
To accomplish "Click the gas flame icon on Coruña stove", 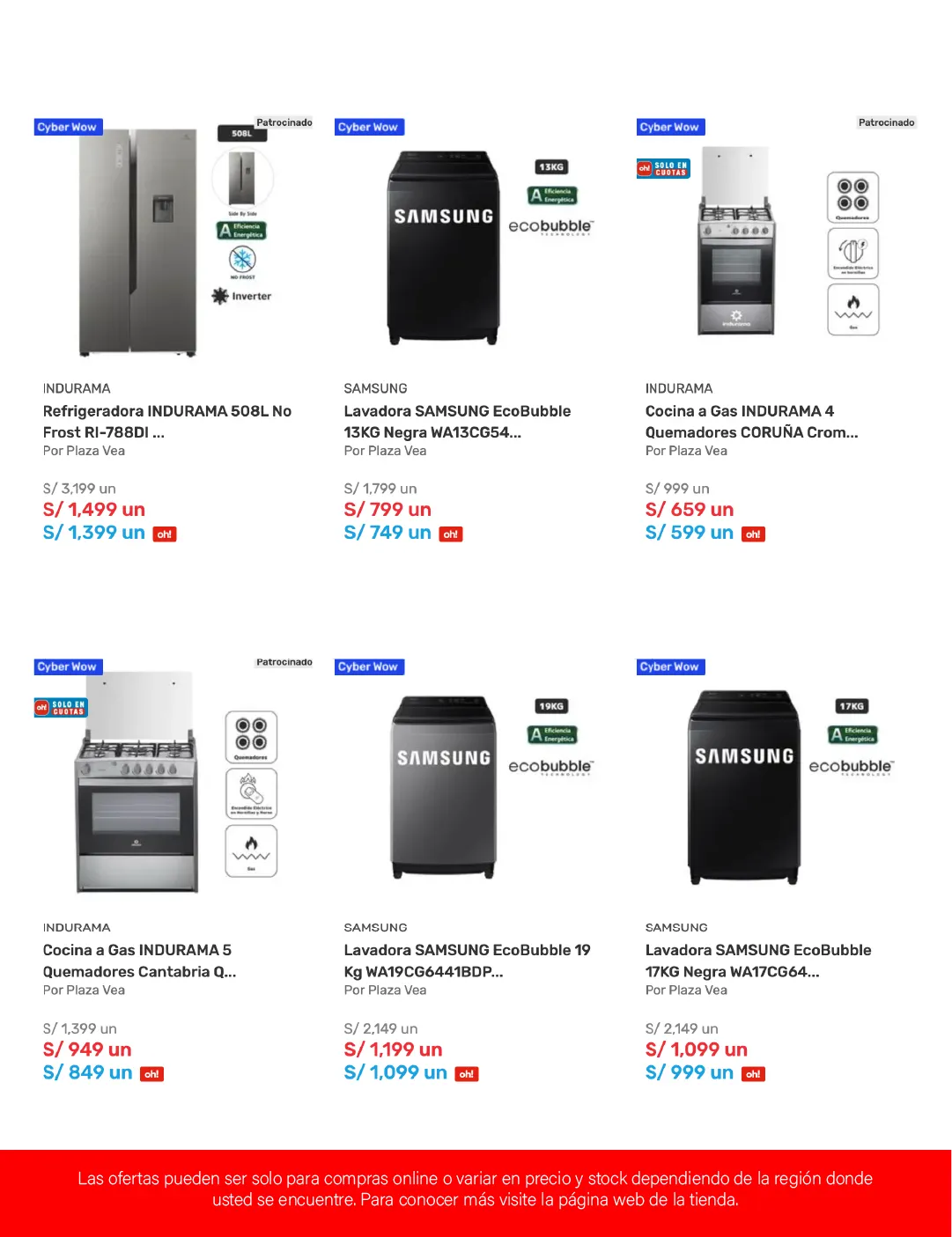I will click(852, 309).
